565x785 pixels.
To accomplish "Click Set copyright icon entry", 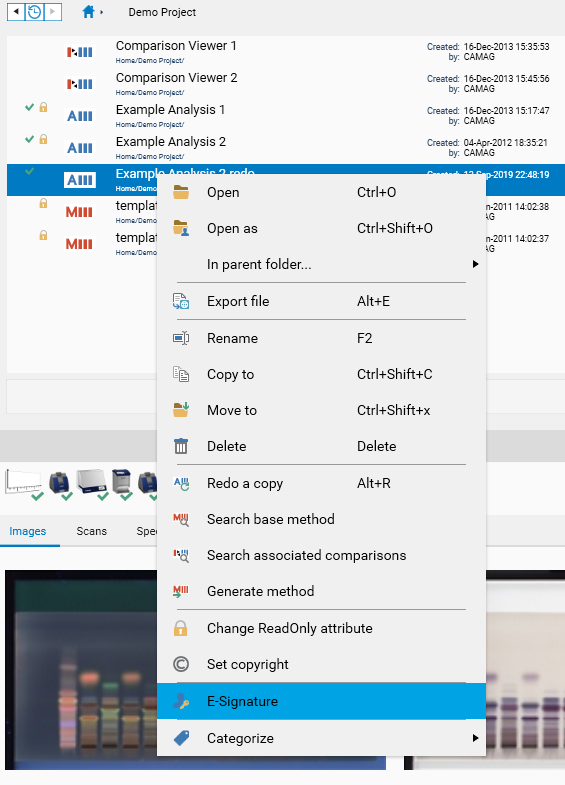I will pyautogui.click(x=181, y=664).
